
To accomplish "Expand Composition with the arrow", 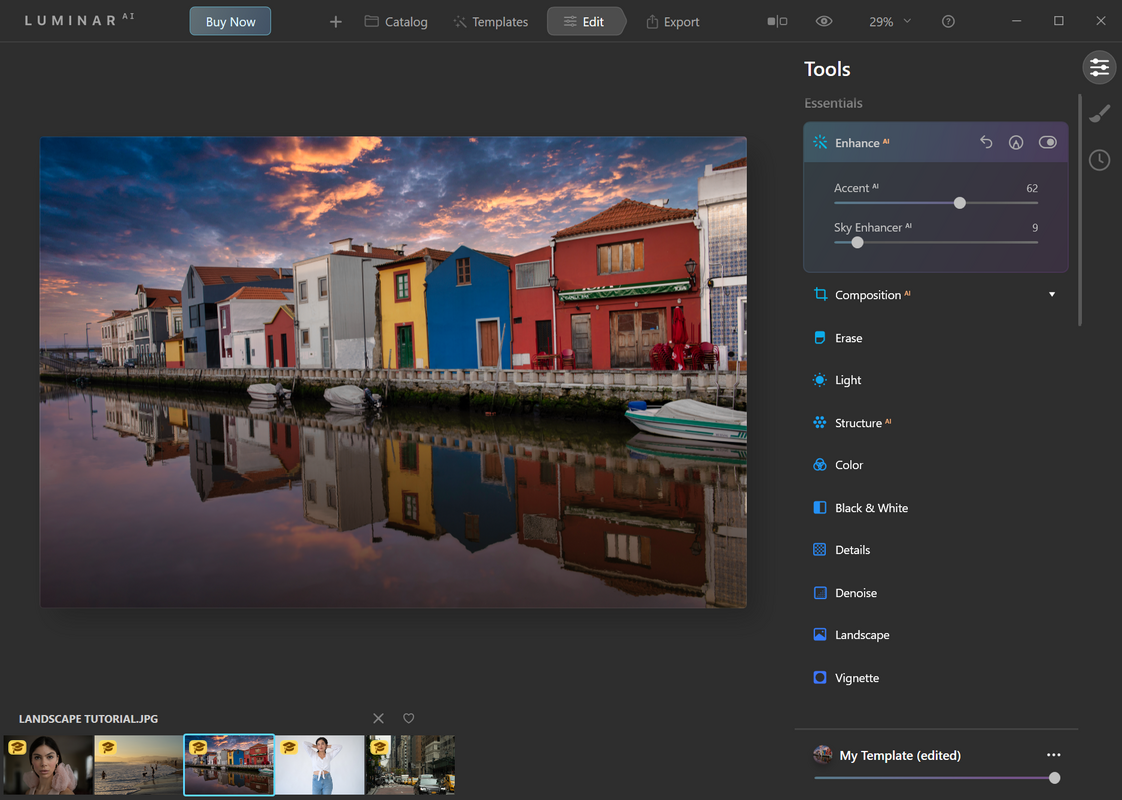I will (1052, 294).
